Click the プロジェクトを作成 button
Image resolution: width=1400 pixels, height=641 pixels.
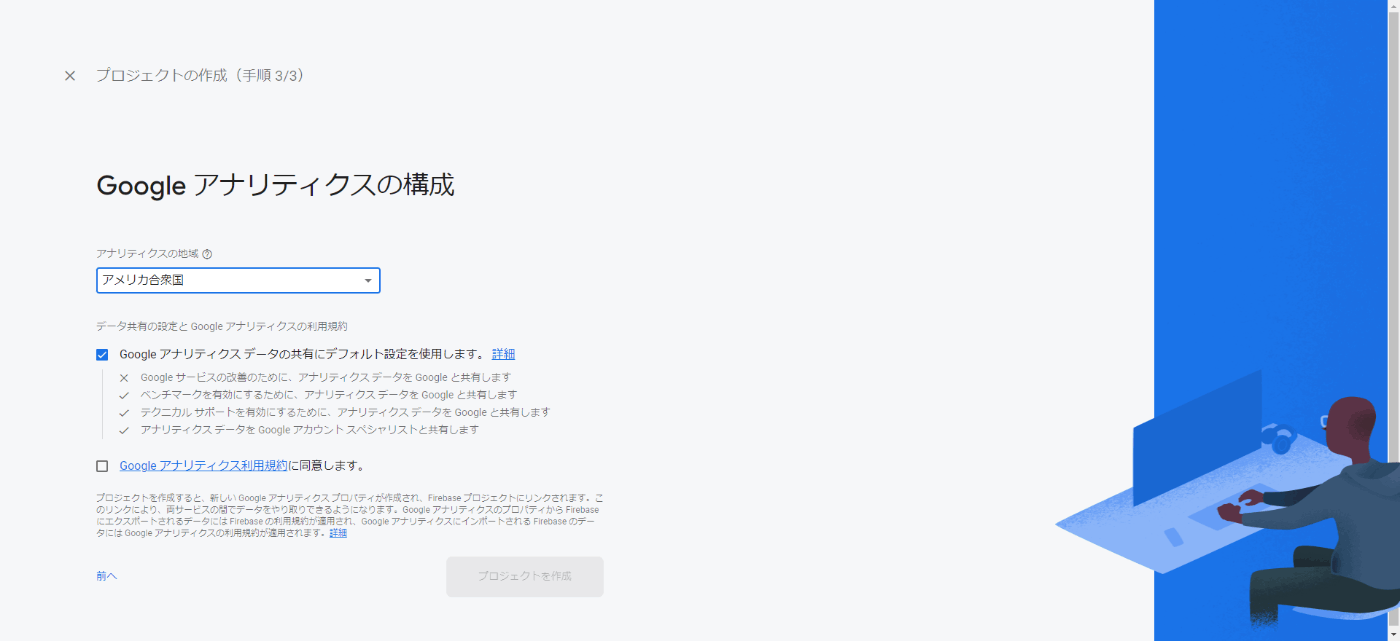point(525,577)
